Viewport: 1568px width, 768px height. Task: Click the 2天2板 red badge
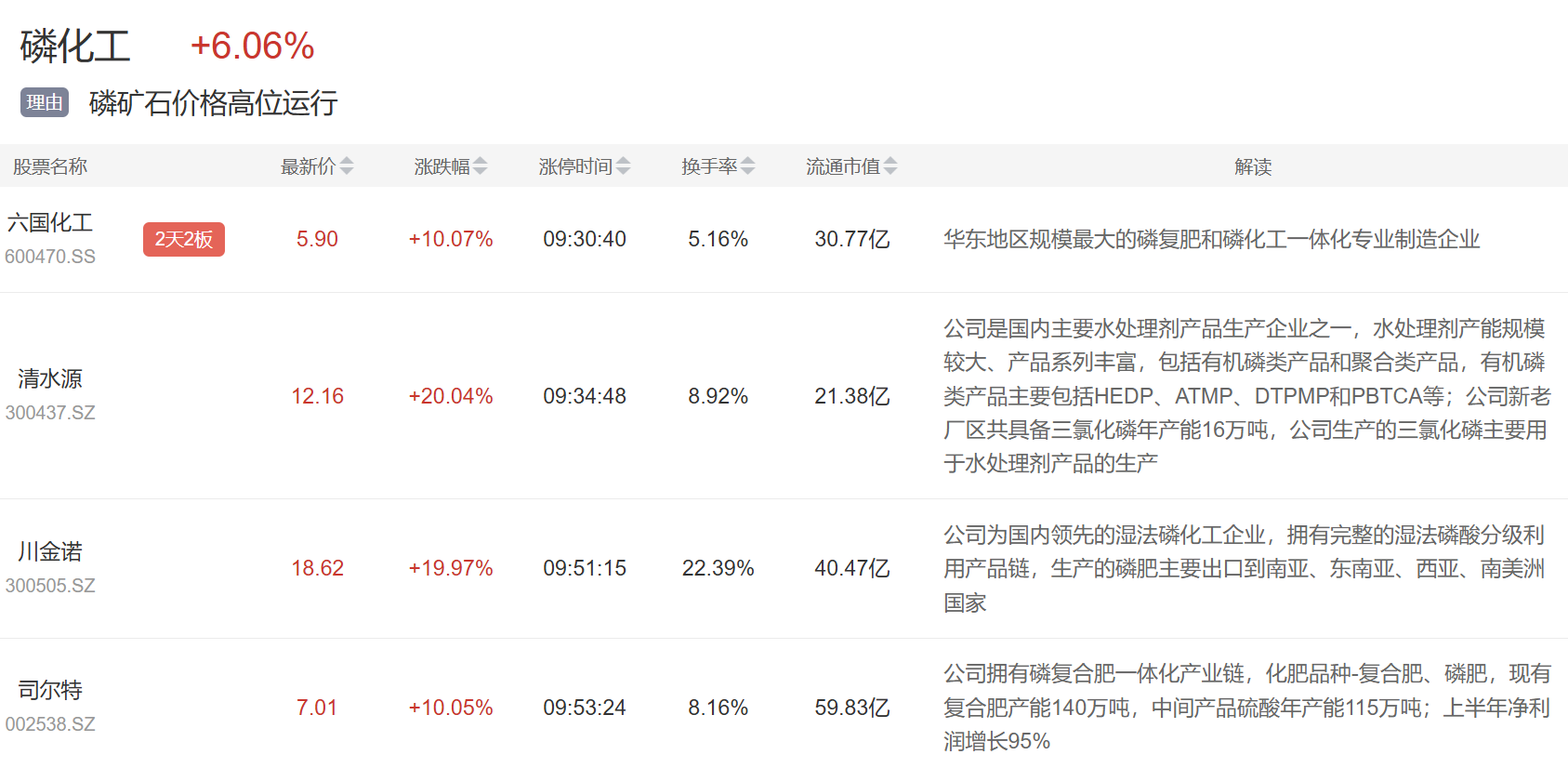point(183,239)
